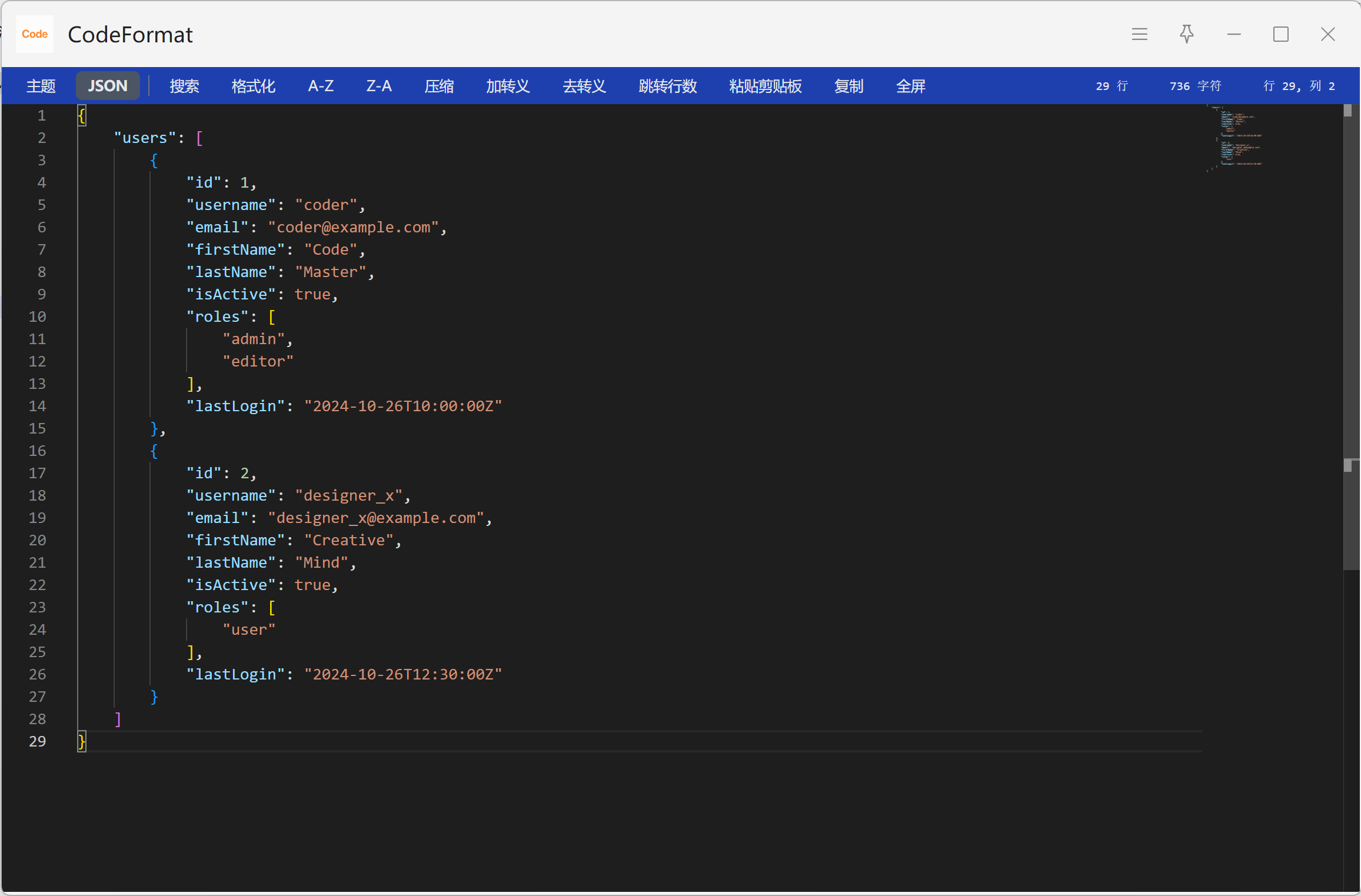Click timestamp "2024-10-26T12:30:00Z"

point(403,674)
